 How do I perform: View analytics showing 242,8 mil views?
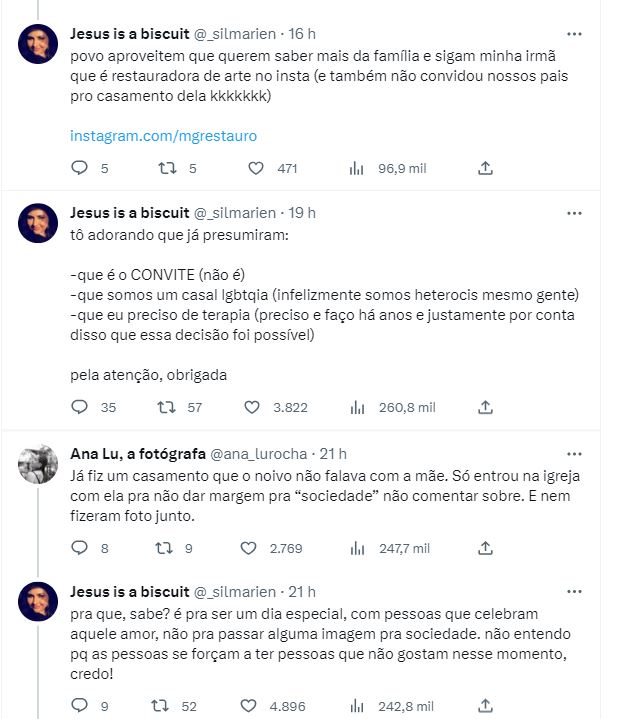[357, 706]
